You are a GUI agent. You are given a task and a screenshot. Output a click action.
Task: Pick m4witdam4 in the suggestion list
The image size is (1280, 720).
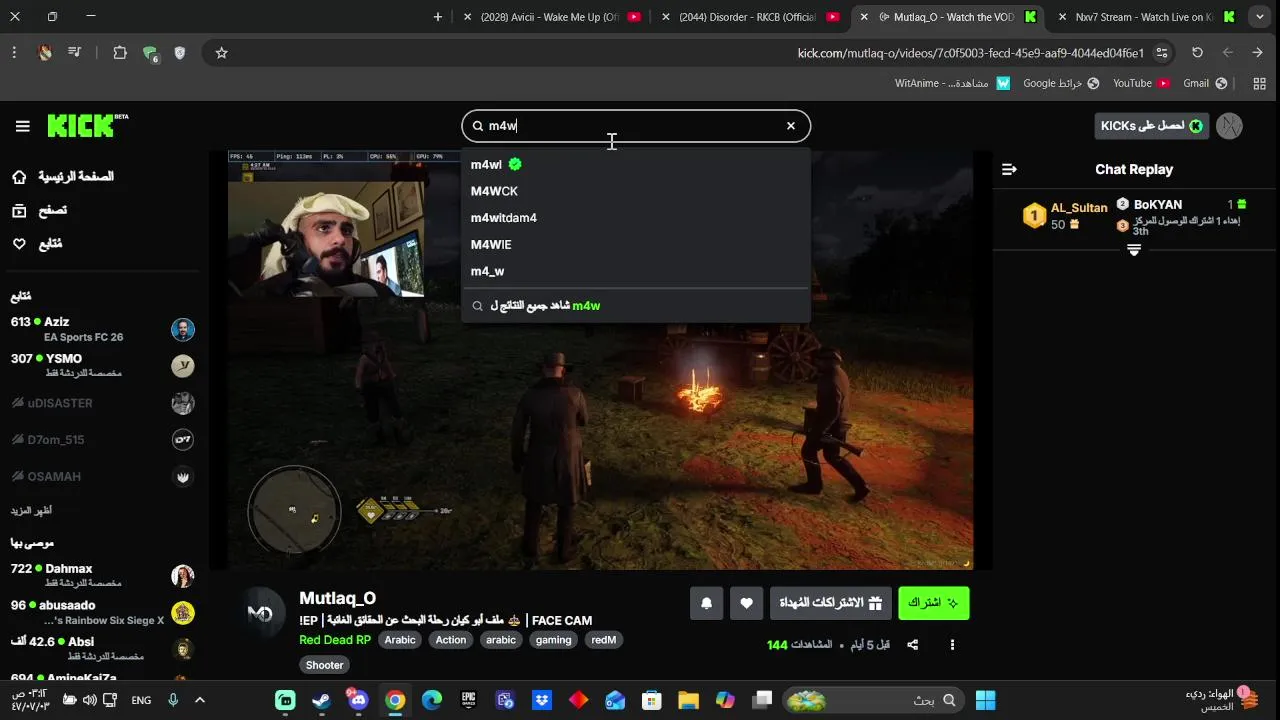click(x=636, y=218)
